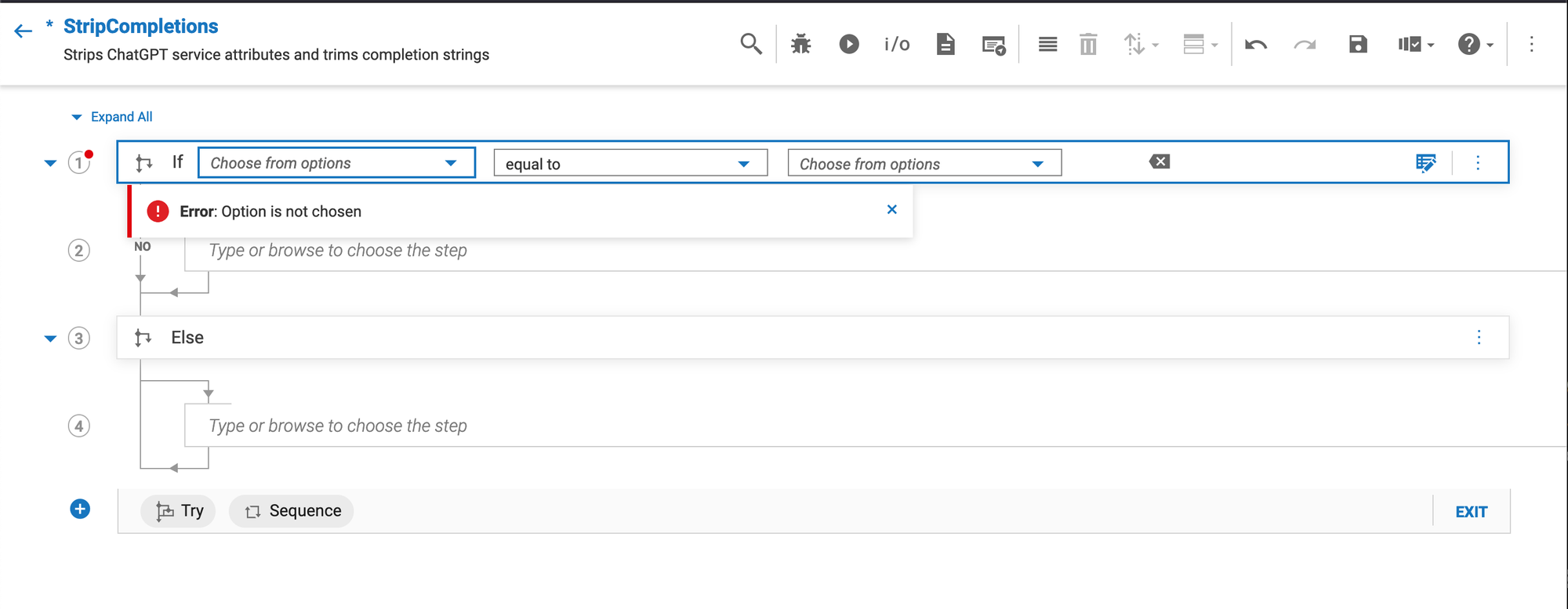Image resolution: width=1568 pixels, height=609 pixels.
Task: Click the EXIT link
Action: 1471,512
